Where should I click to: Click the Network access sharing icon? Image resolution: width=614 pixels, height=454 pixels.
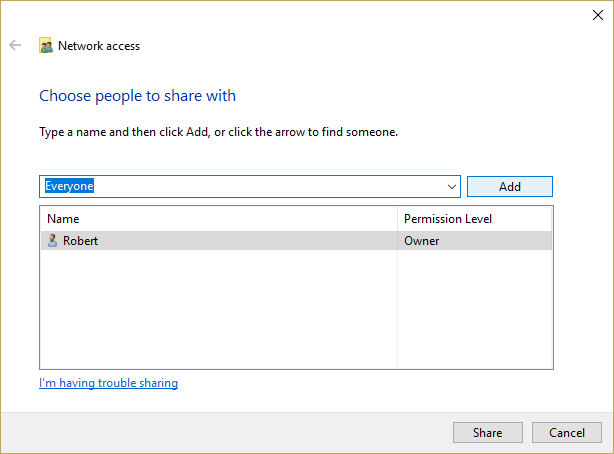(x=46, y=45)
